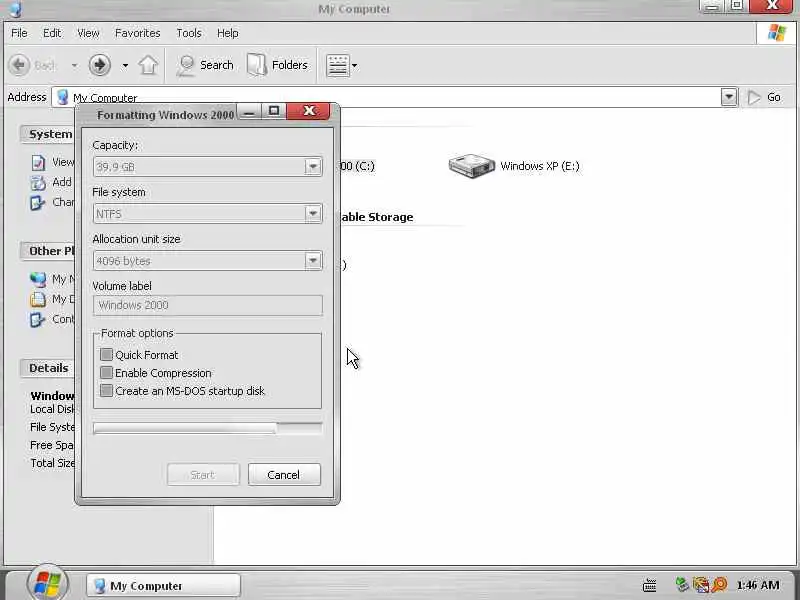This screenshot has width=800, height=600.
Task: Click the My Computer address bar icon
Action: pyautogui.click(x=63, y=97)
